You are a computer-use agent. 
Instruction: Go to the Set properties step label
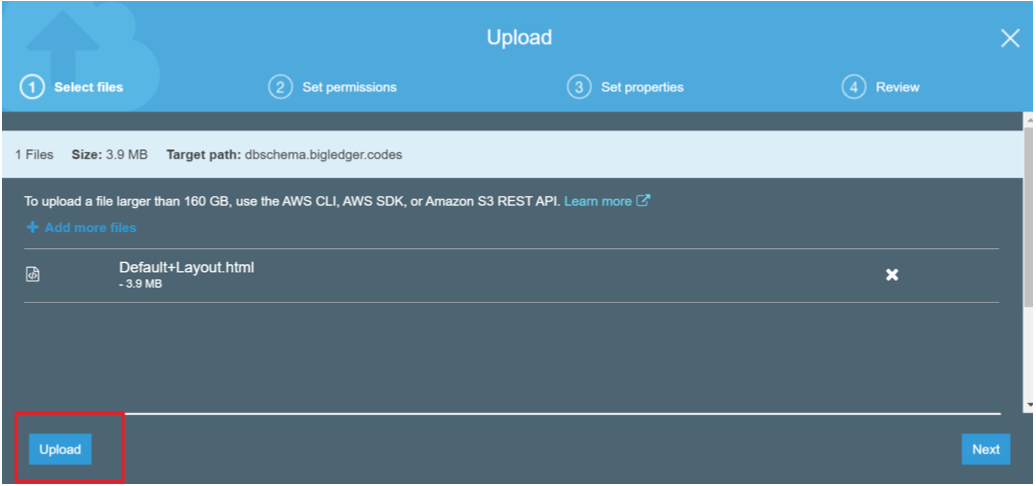[x=642, y=87]
